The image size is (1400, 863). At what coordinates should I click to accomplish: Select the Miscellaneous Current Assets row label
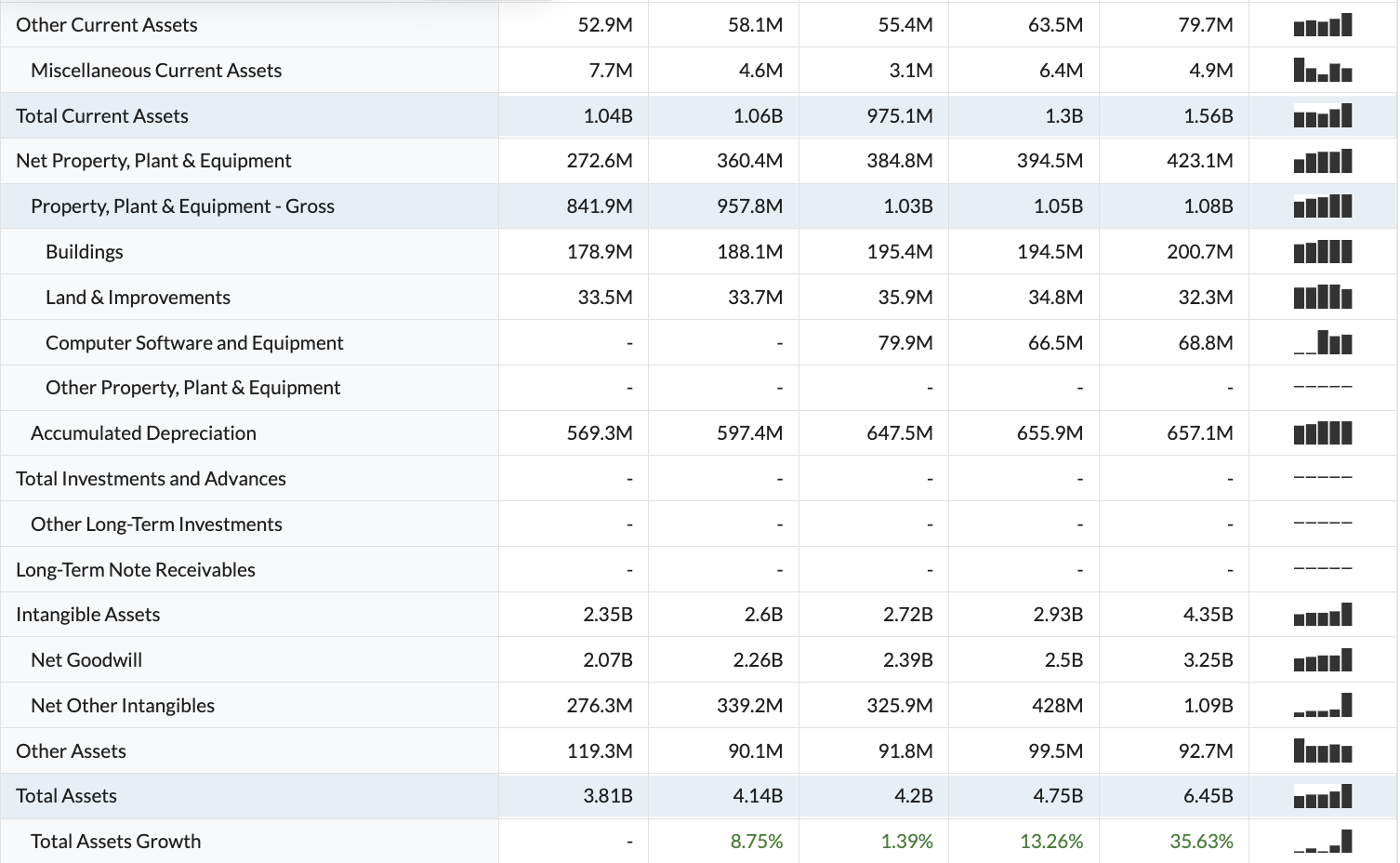click(x=156, y=71)
